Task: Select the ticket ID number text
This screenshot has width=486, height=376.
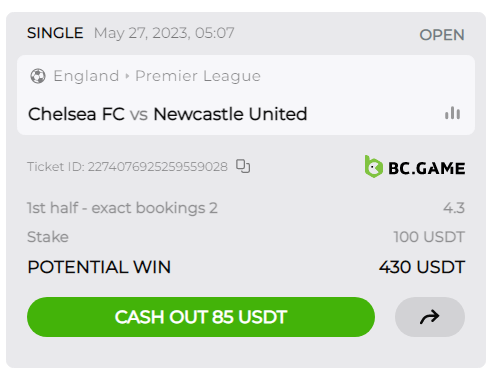Action: (158, 167)
